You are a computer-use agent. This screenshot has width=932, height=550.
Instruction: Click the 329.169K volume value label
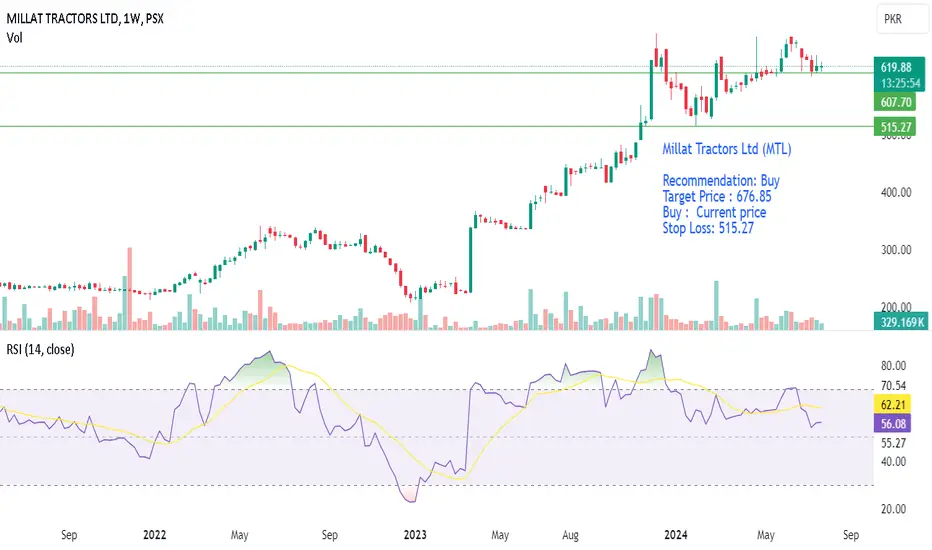[x=902, y=322]
